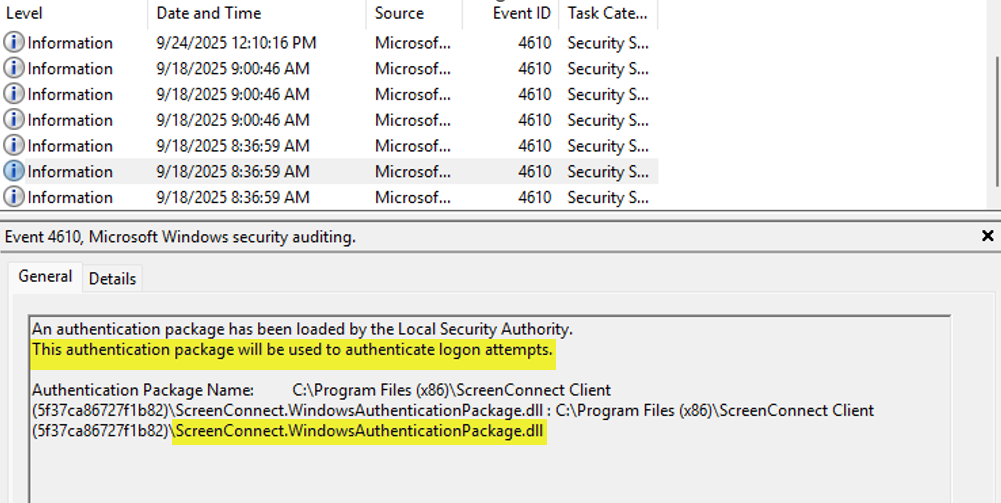Viewport: 1001px width, 503px height.
Task: Click the Source column header
Action: (x=414, y=13)
